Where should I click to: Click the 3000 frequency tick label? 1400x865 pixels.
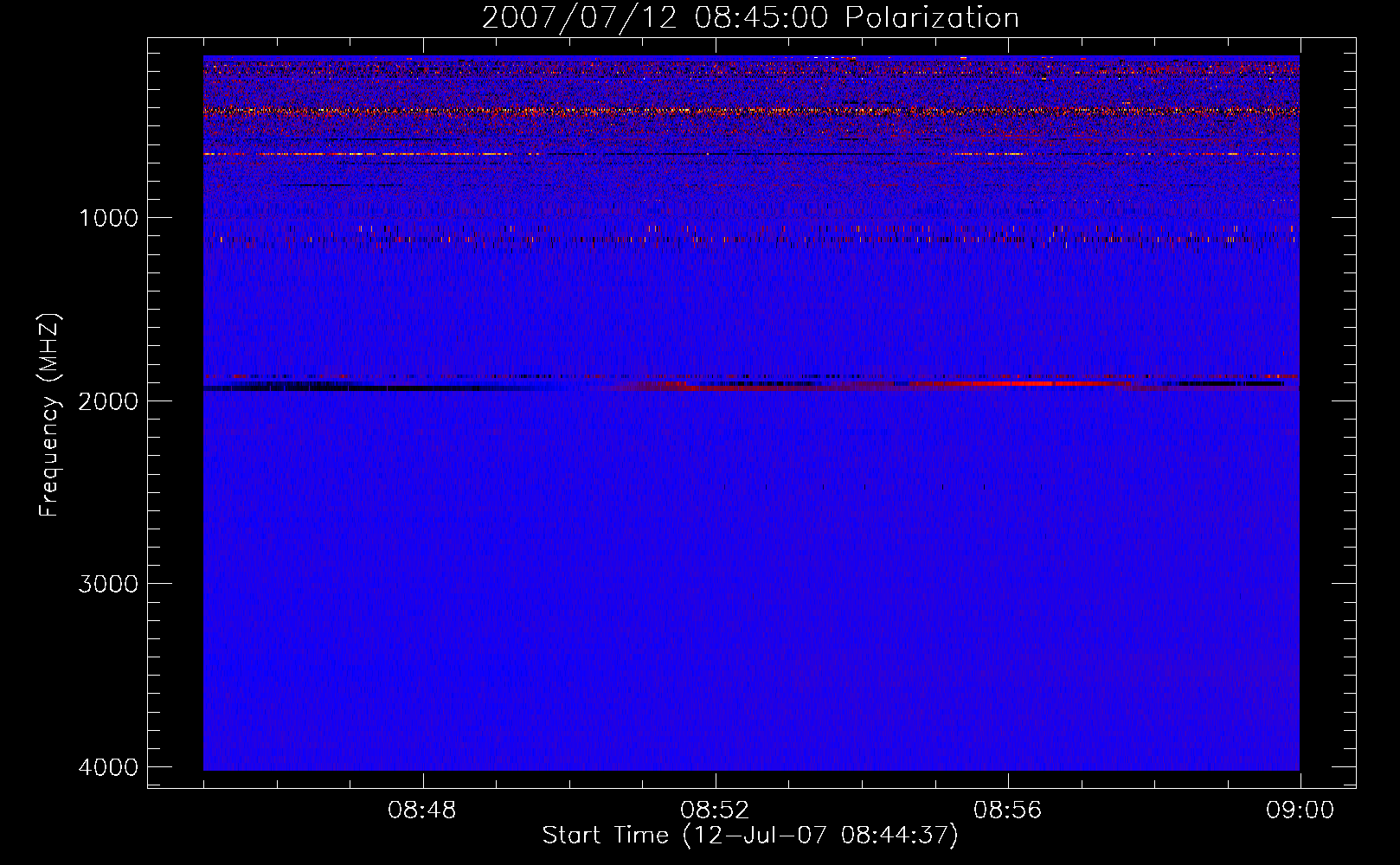[108, 584]
